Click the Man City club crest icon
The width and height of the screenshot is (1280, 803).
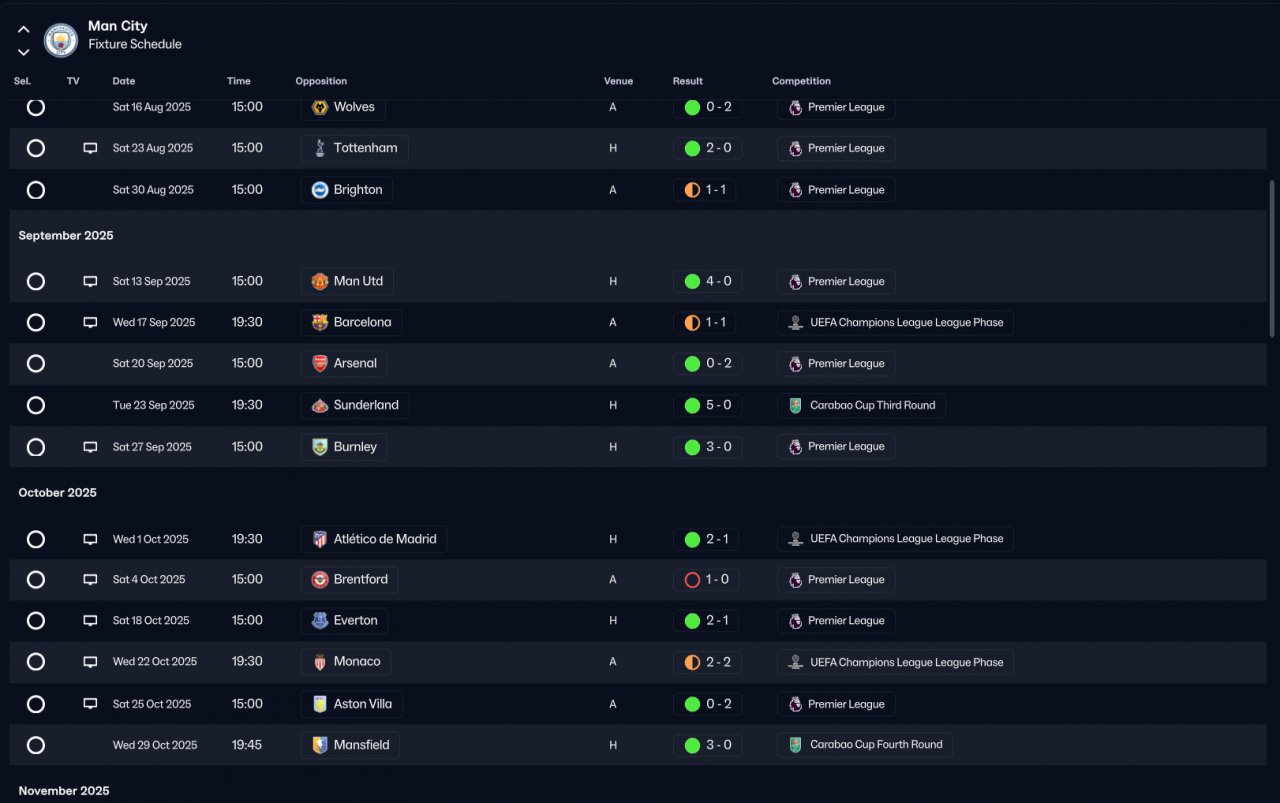tap(61, 40)
